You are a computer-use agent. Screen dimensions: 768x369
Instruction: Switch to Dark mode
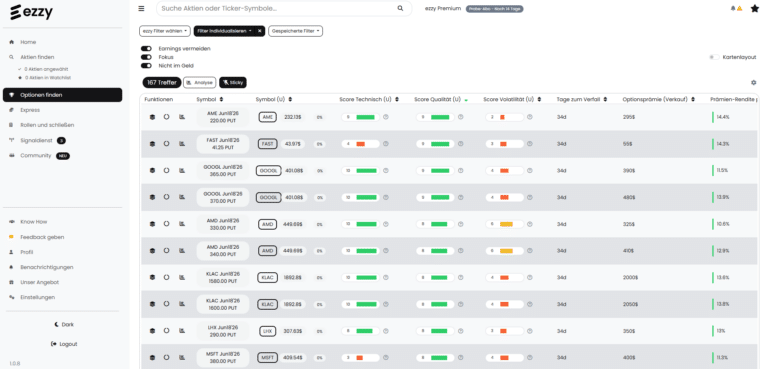tap(64, 325)
